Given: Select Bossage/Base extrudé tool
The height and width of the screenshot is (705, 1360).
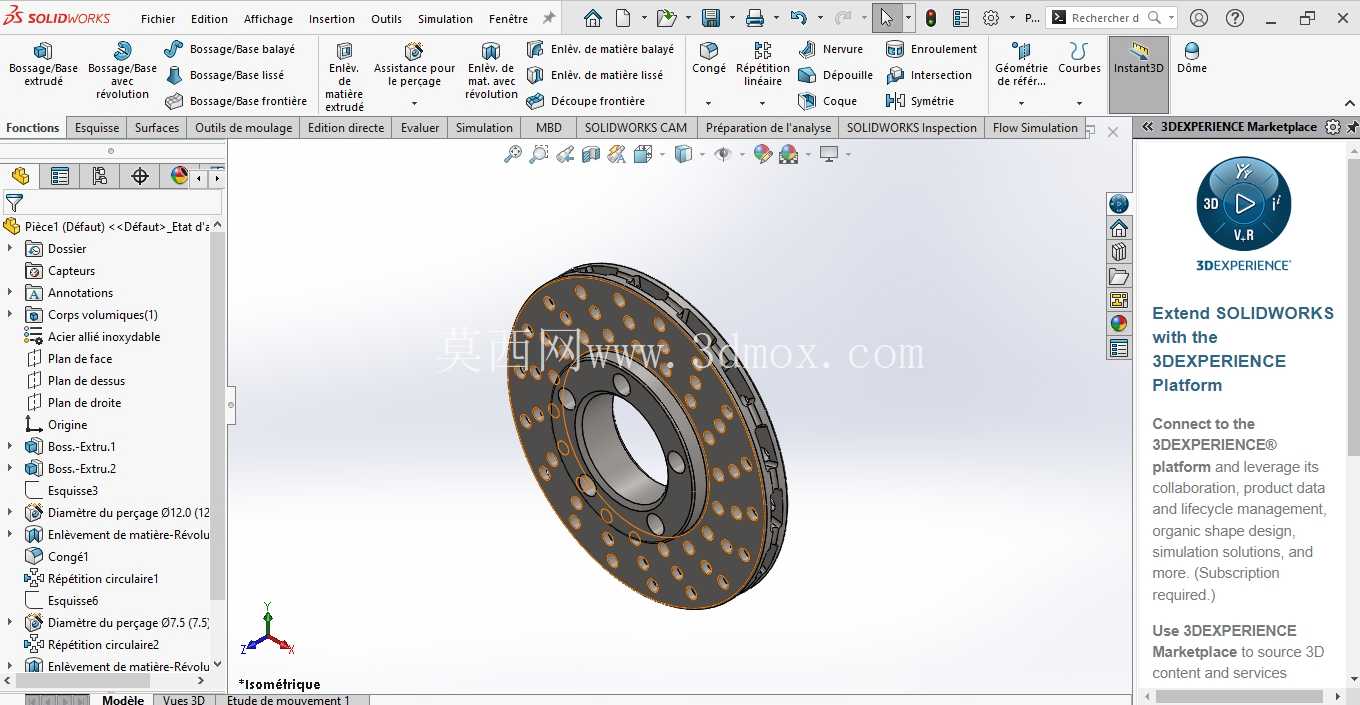Looking at the screenshot, I should click(x=43, y=65).
